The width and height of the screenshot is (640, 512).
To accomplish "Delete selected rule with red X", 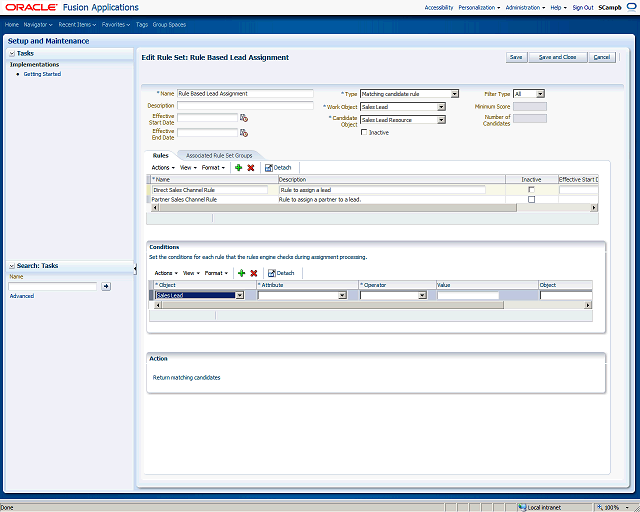I will click(x=251, y=168).
